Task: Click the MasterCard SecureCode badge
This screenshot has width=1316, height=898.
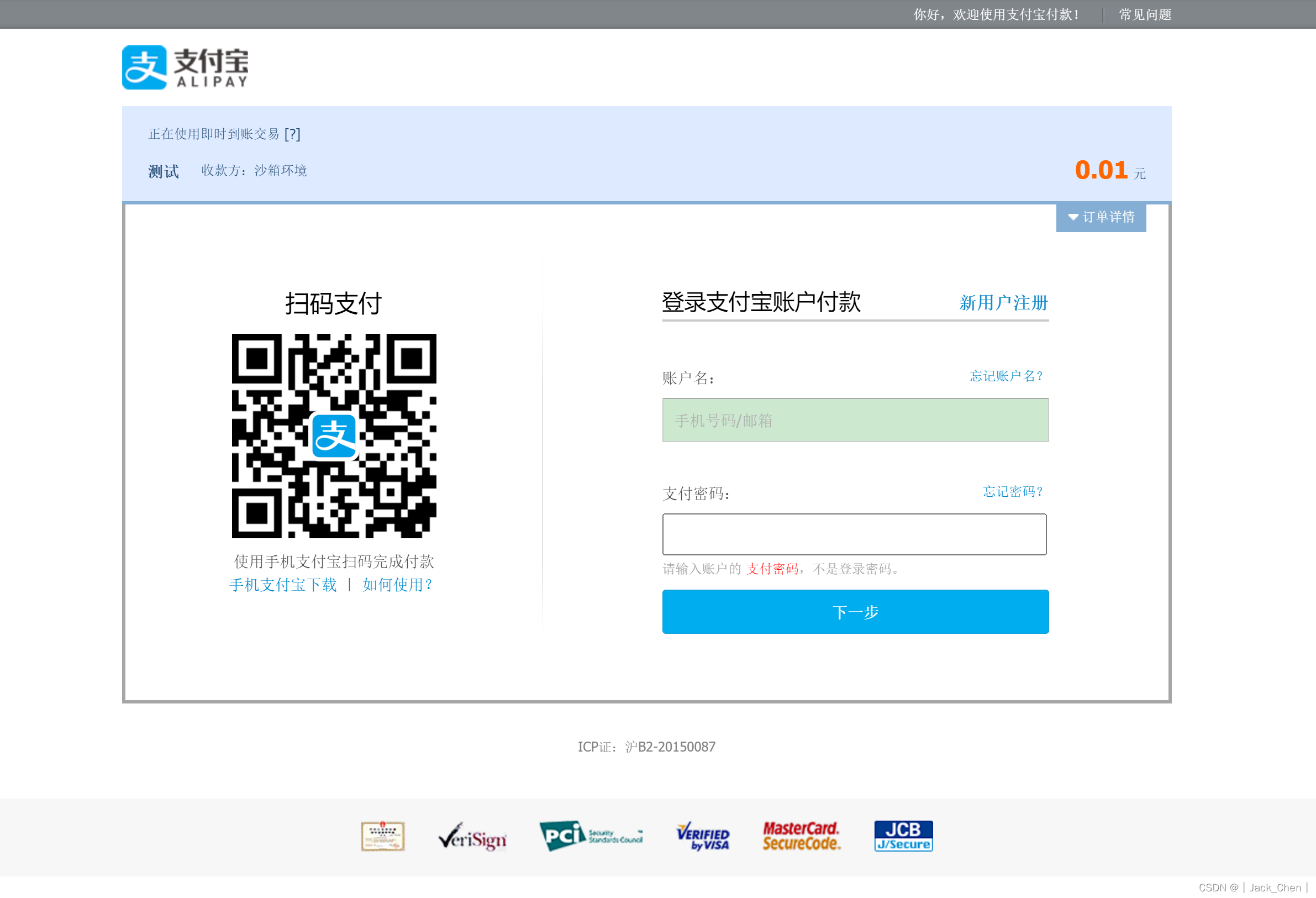Action: point(801,836)
